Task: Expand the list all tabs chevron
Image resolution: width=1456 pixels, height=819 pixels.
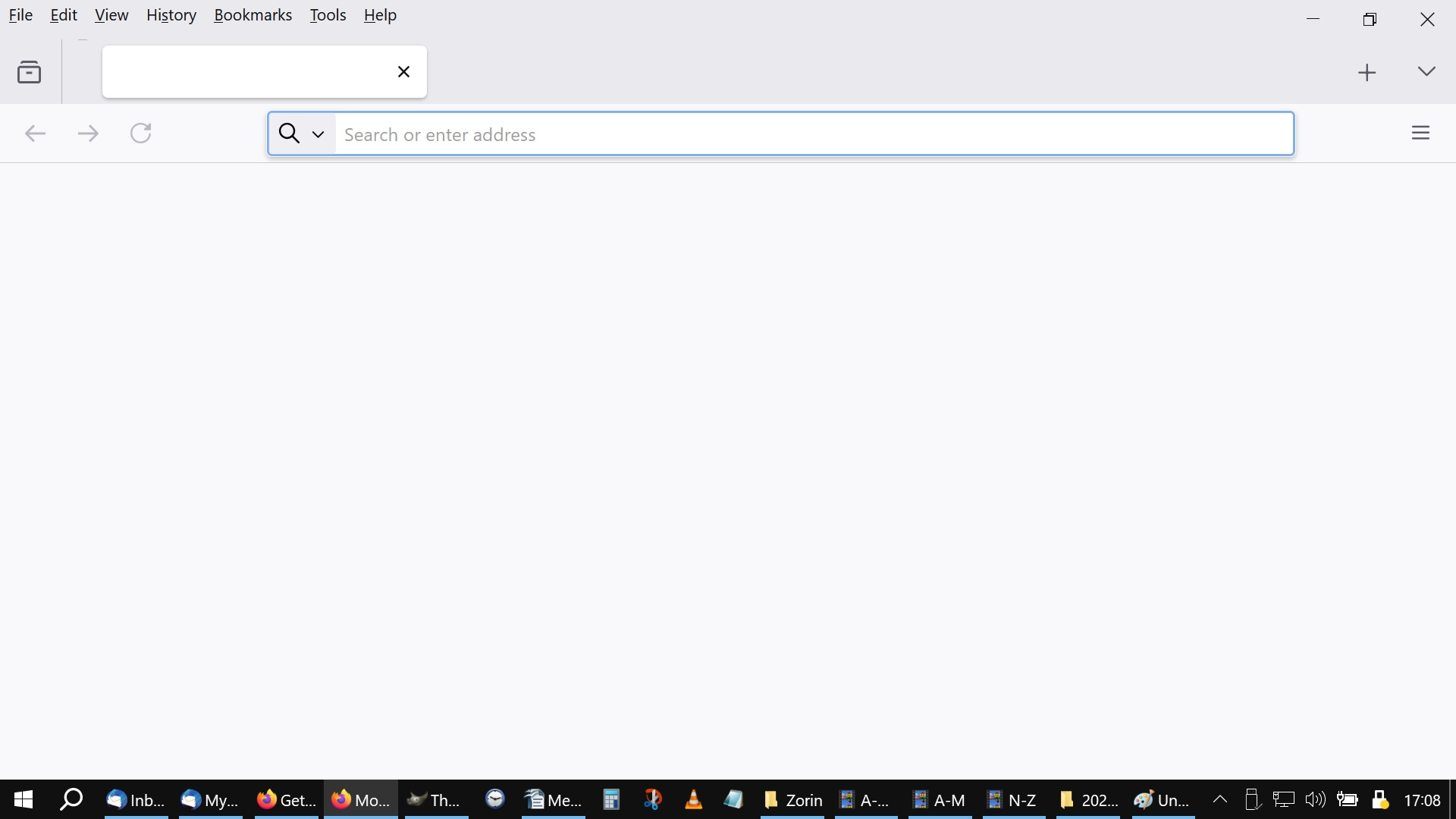Action: coord(1426,72)
